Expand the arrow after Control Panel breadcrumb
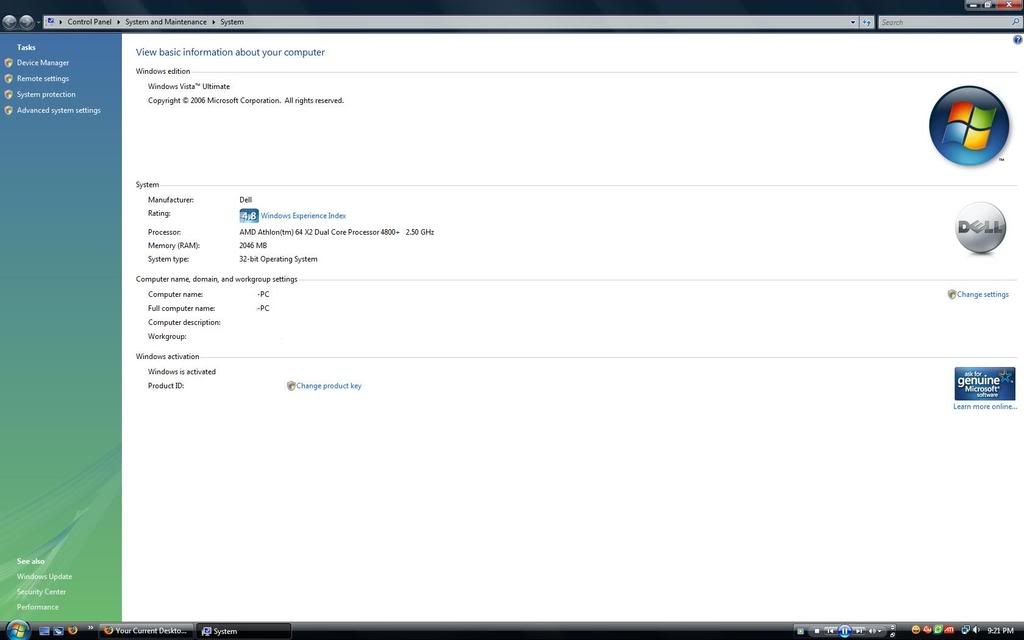1024x640 pixels. point(118,22)
